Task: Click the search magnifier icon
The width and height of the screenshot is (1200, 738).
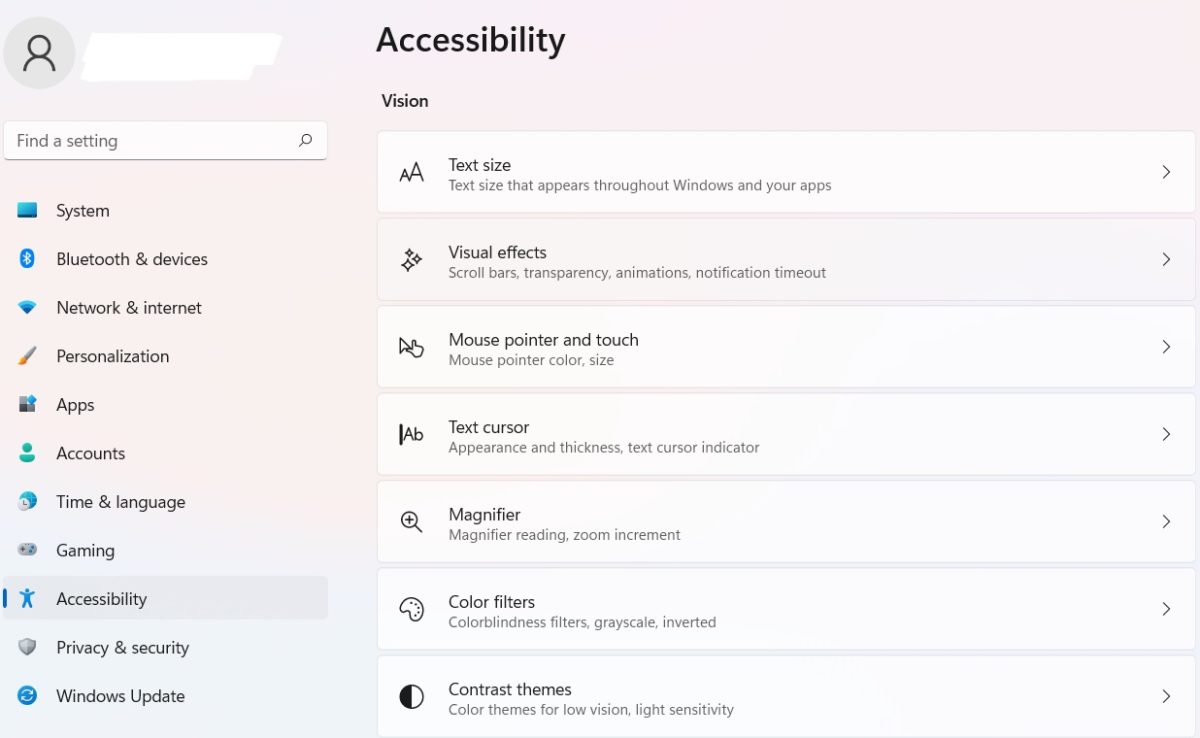Action: coord(305,141)
